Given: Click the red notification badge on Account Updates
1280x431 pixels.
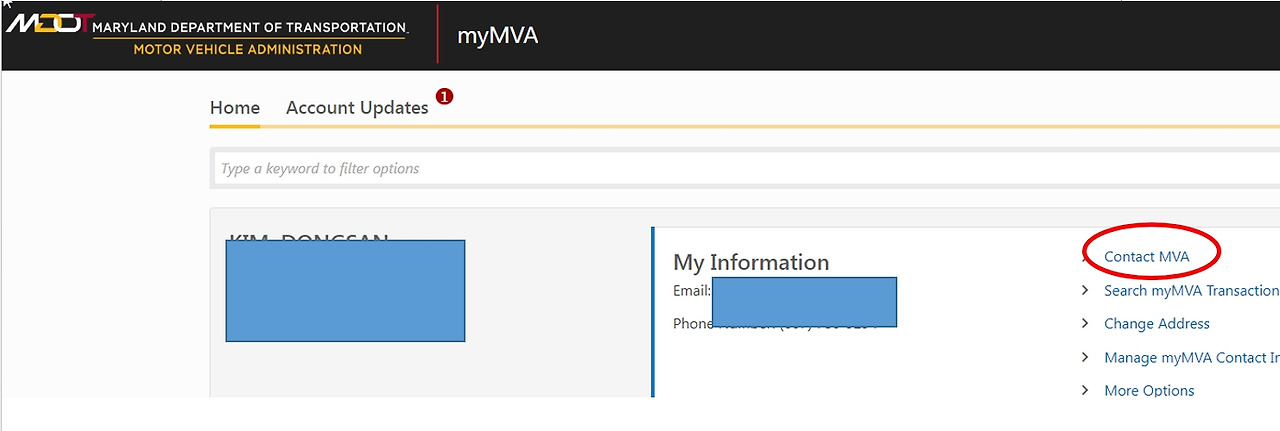Looking at the screenshot, I should tap(445, 96).
